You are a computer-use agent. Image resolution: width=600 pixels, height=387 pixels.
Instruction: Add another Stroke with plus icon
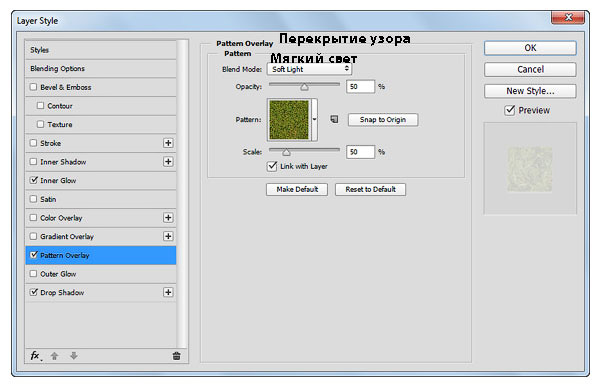click(x=168, y=143)
